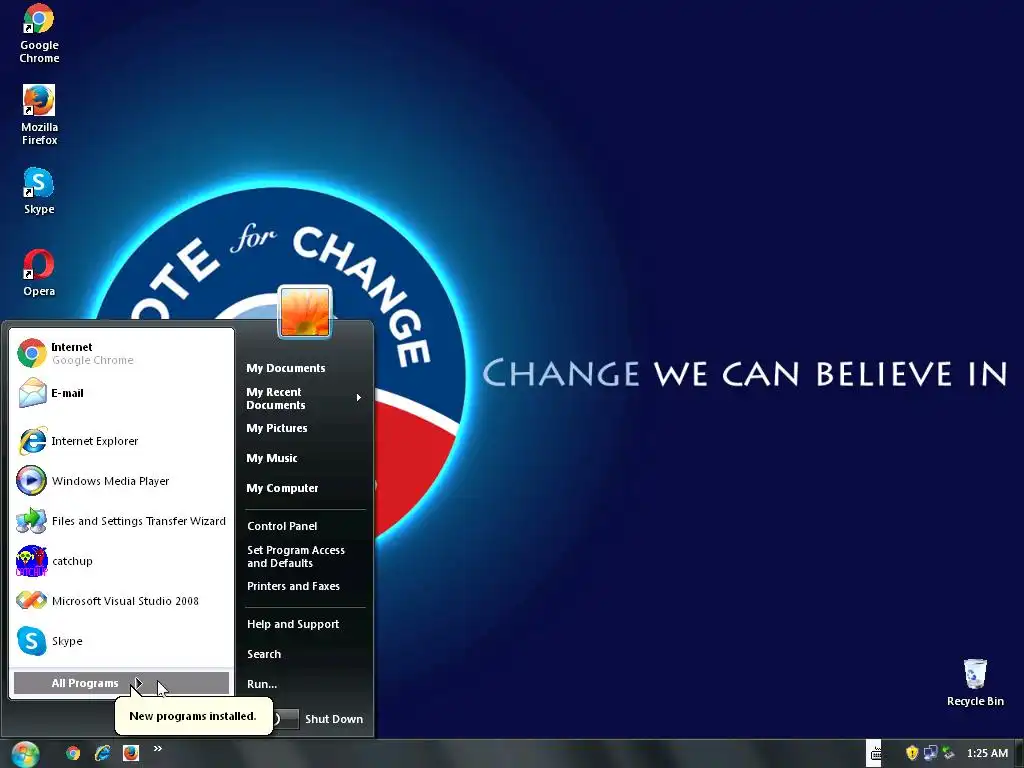The width and height of the screenshot is (1024, 768).
Task: Click the Safely Remove Hardware tray icon
Action: coord(948,754)
